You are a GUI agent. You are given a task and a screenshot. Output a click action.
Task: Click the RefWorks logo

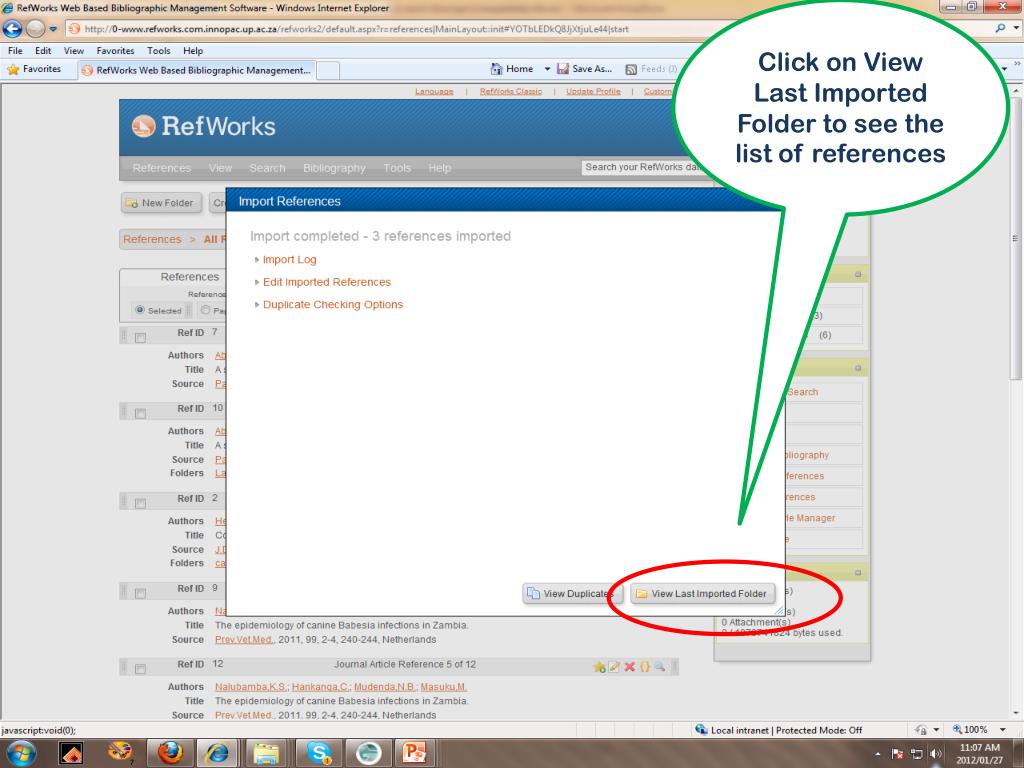coord(204,126)
